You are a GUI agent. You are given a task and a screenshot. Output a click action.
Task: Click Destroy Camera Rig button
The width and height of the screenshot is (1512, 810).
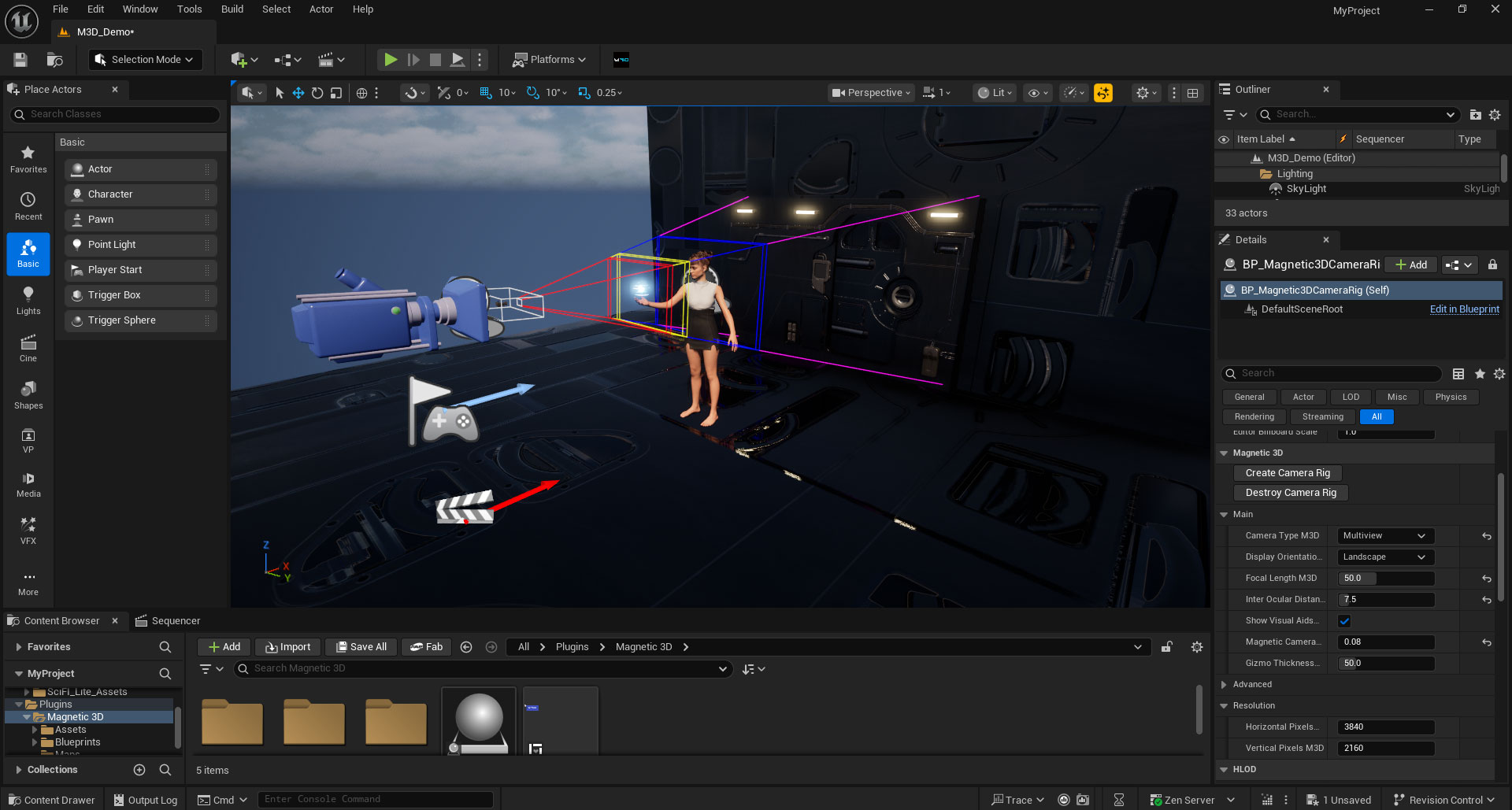(x=1291, y=493)
